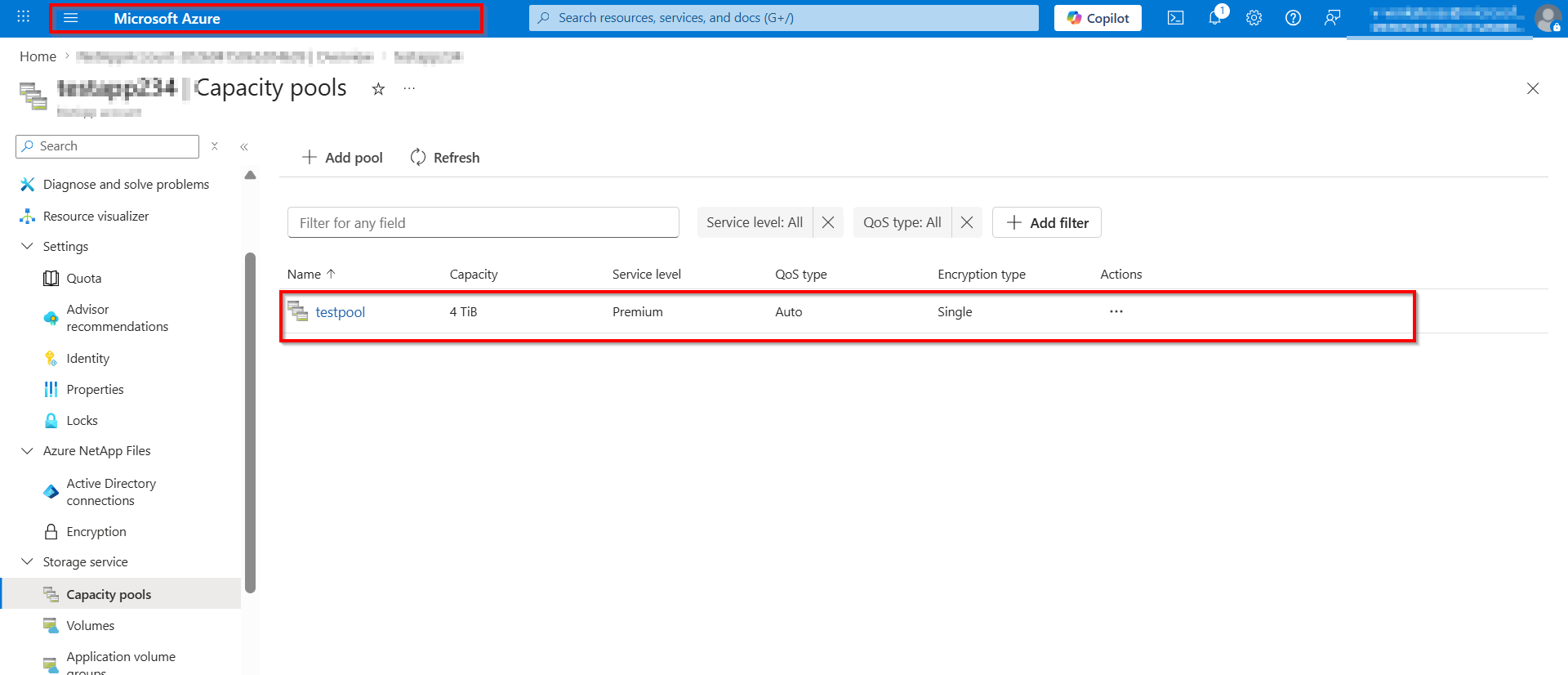Screen dimensions: 1568x675
Task: Sort by the Encryption type column
Action: tap(982, 275)
